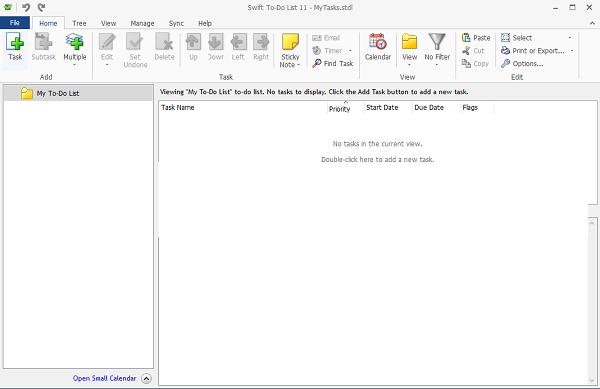Open the Calendar view icon

(378, 42)
